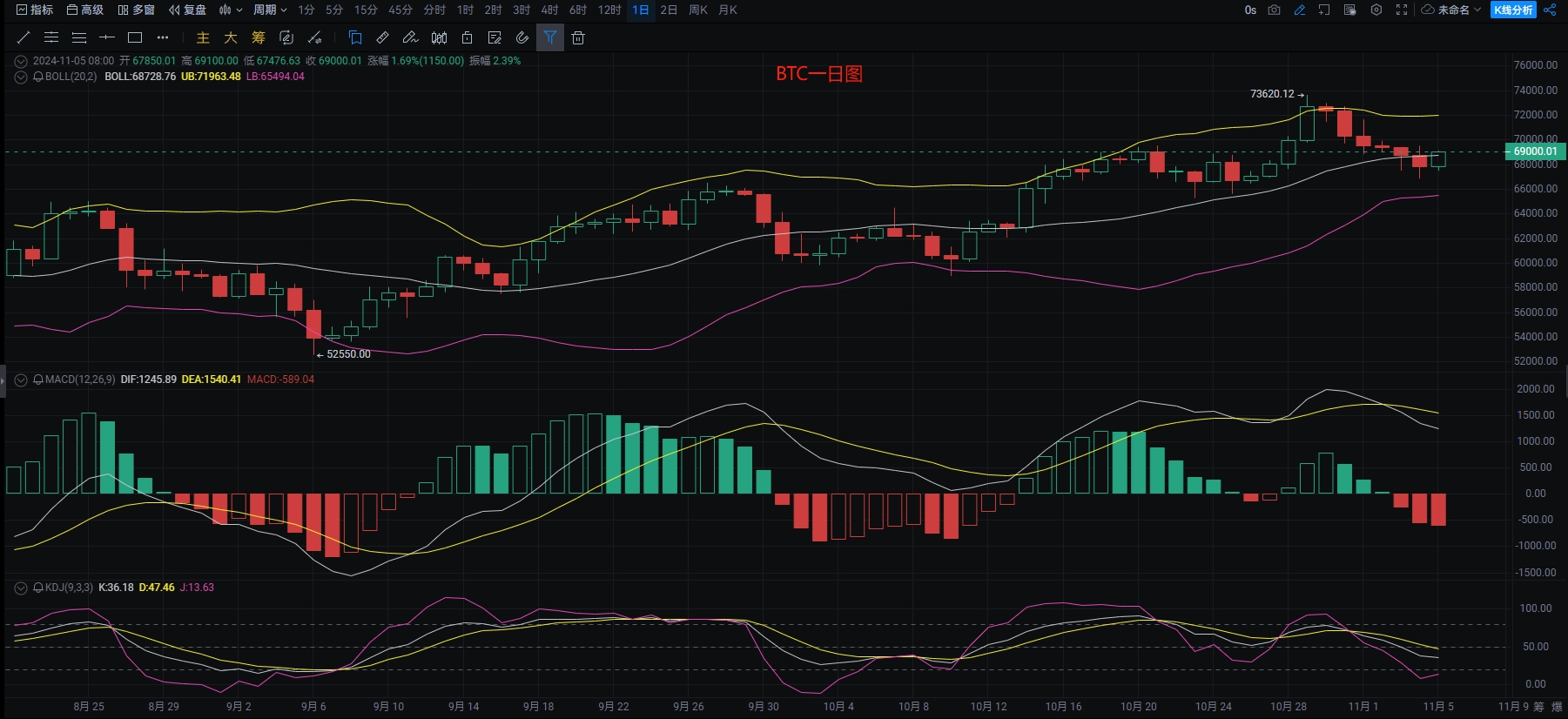Click the trash icon to delete drawings
This screenshot has width=1568, height=719.
pos(578,37)
